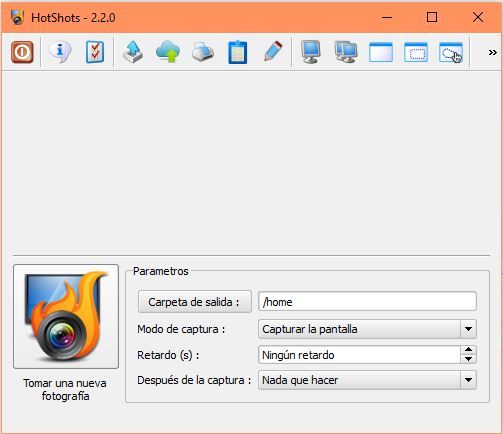Click the Carpeta de salida button
Viewport: 503px width, 434px height.
click(x=195, y=302)
